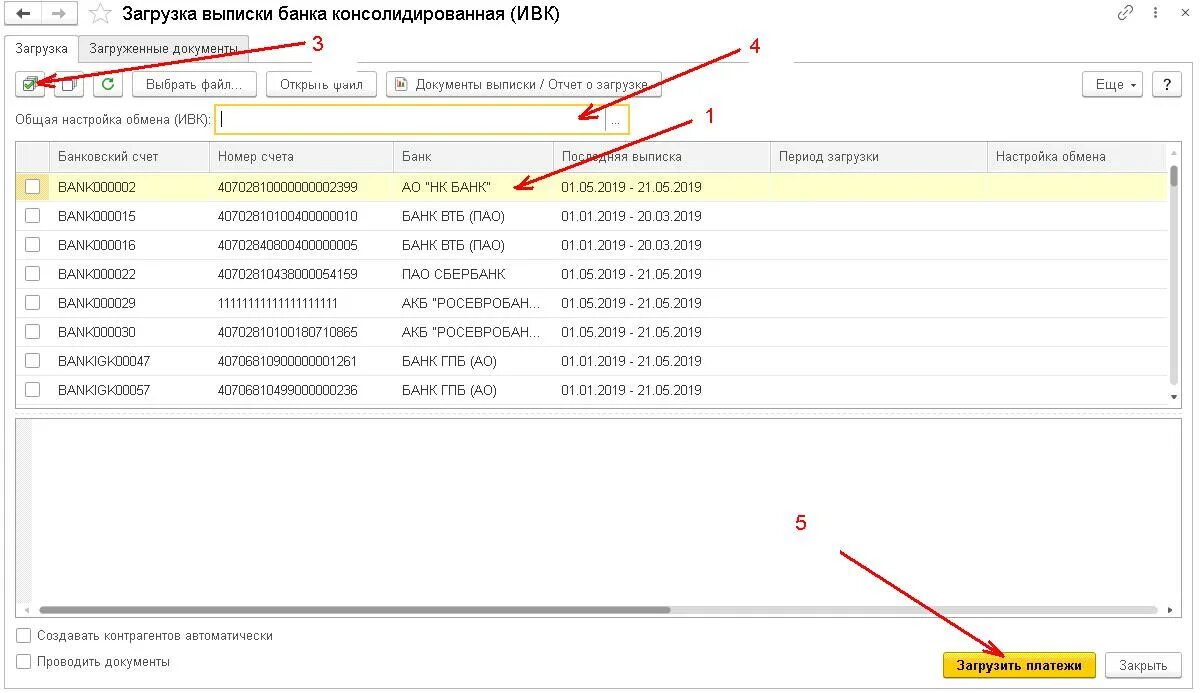This screenshot has height=693, width=1202.
Task: Click 'BANKIGK00057' account name cell
Action: [129, 390]
